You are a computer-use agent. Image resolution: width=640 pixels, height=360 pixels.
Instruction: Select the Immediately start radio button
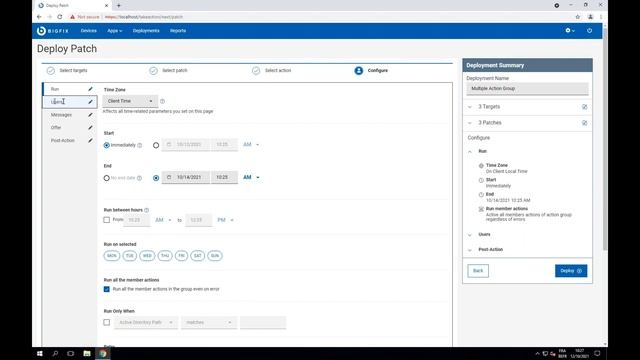[107, 145]
